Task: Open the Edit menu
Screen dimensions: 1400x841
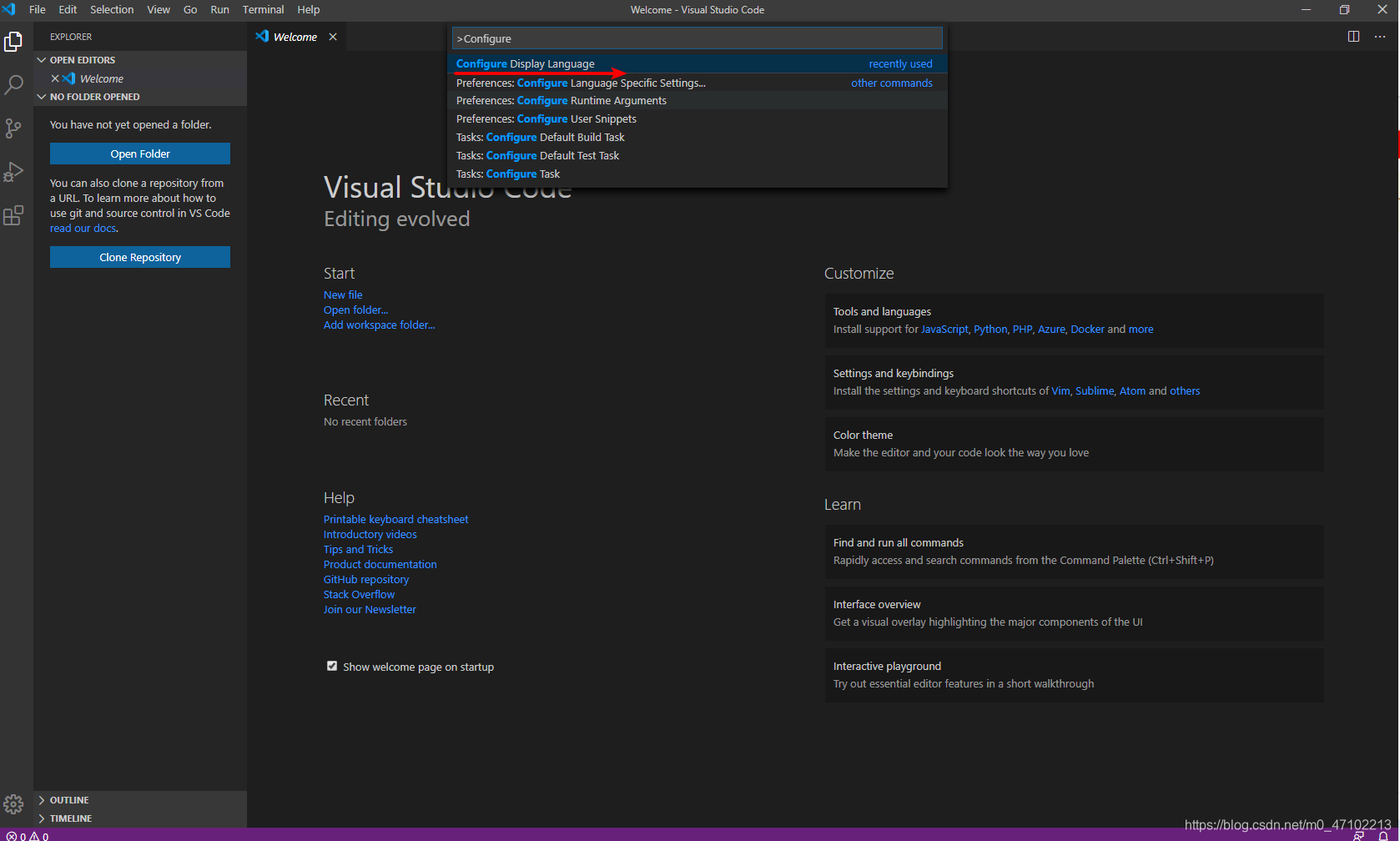Action: click(68, 9)
